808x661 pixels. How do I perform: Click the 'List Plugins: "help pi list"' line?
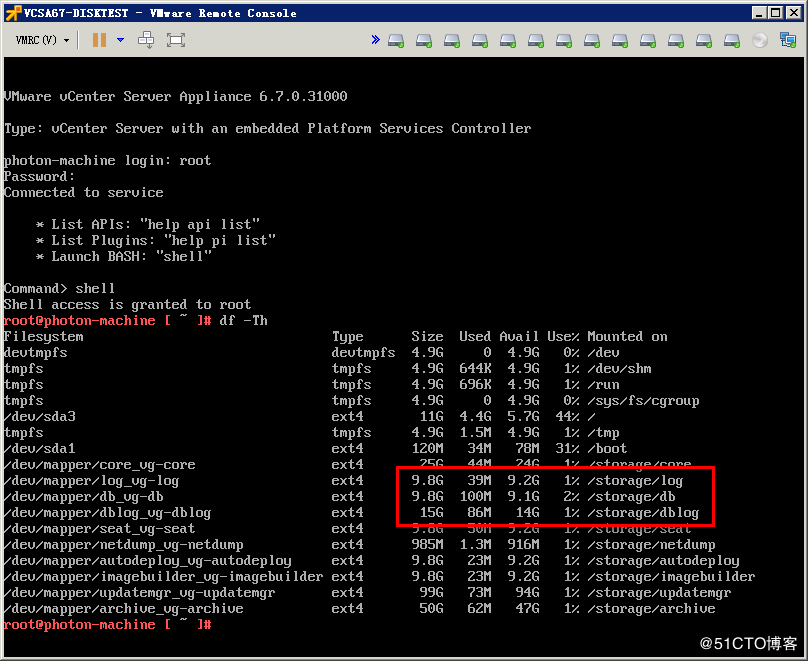155,241
